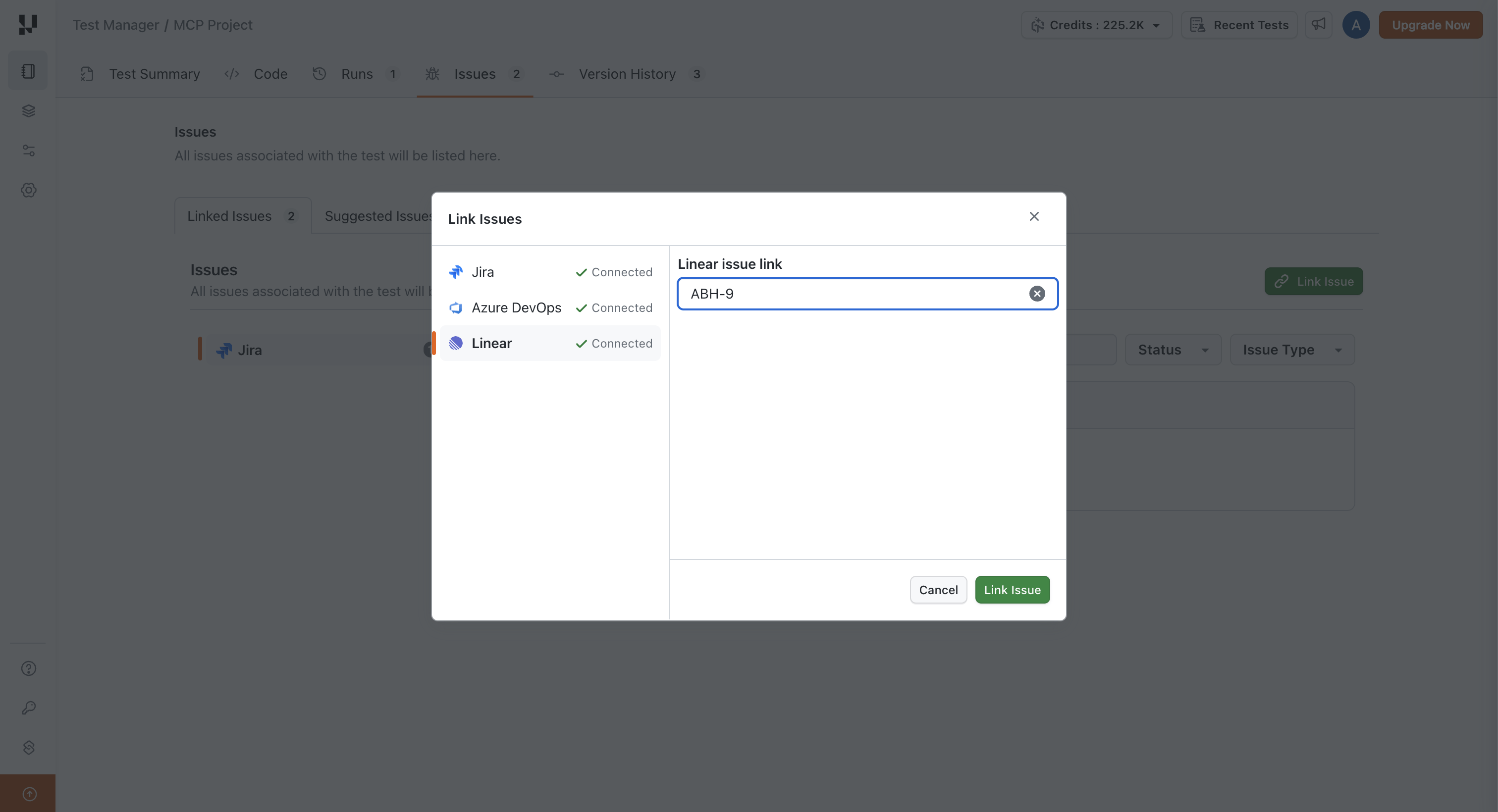This screenshot has height=812, width=1498.
Task: Click the Runs history clock icon
Action: (x=319, y=74)
